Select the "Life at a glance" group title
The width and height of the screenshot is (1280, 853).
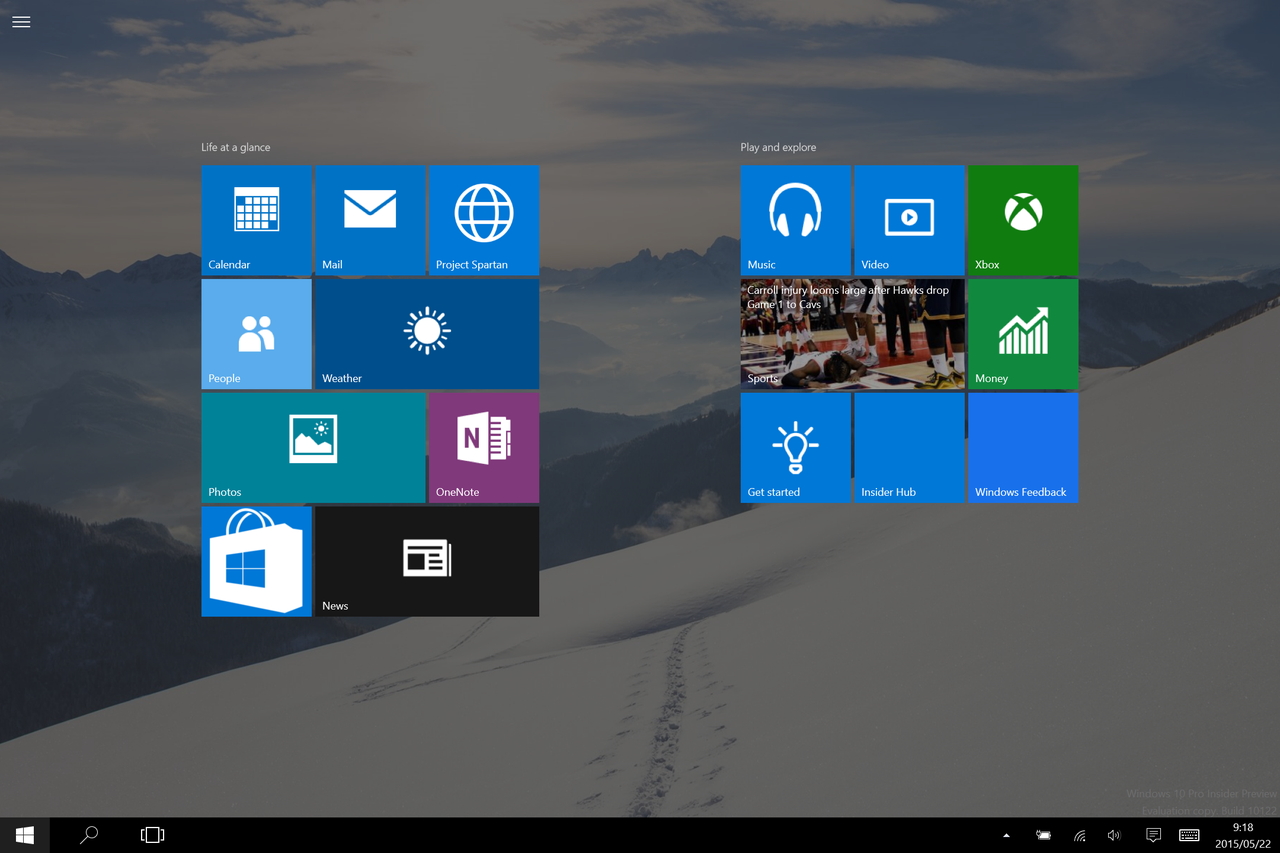coord(236,147)
